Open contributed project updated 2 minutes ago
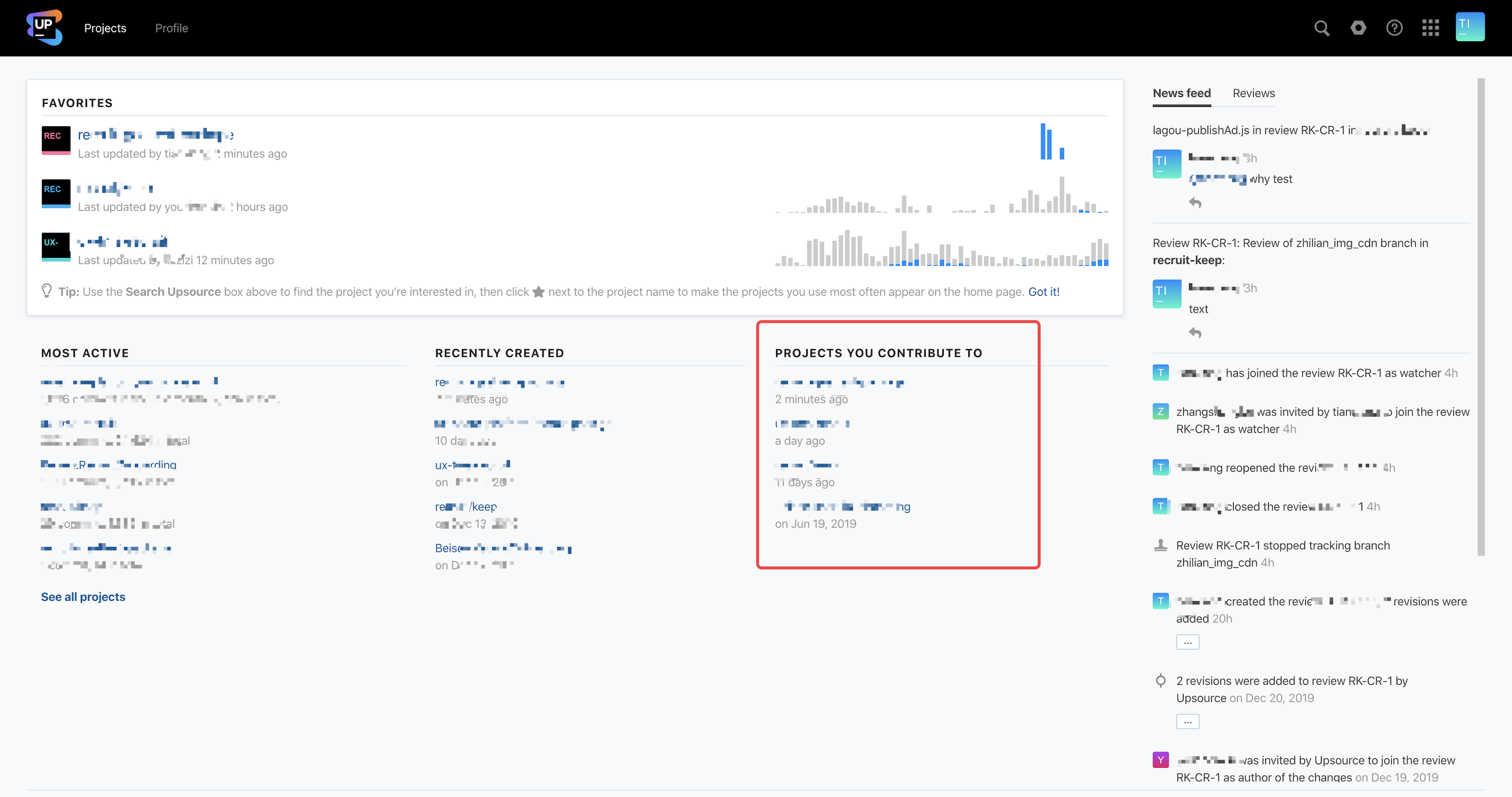 coord(840,382)
